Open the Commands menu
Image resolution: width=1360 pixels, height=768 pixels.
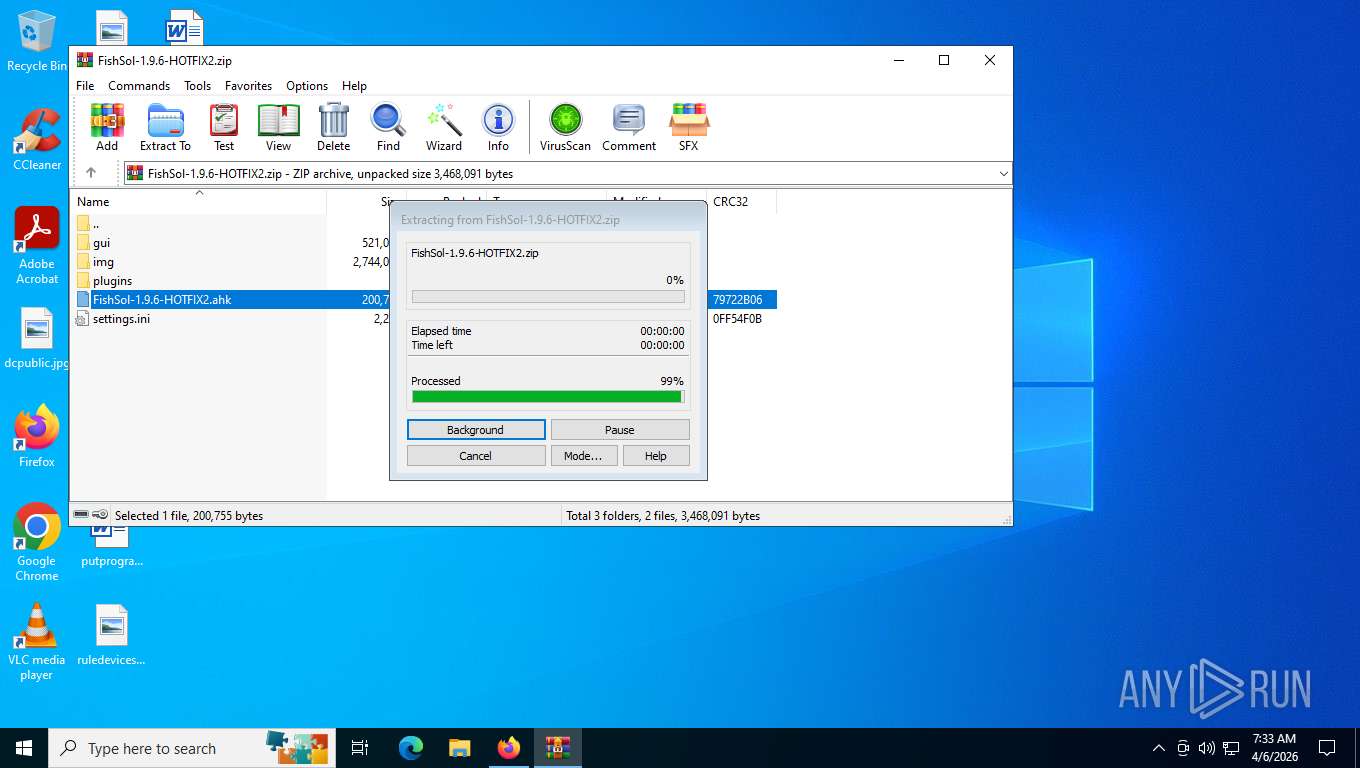coord(139,86)
